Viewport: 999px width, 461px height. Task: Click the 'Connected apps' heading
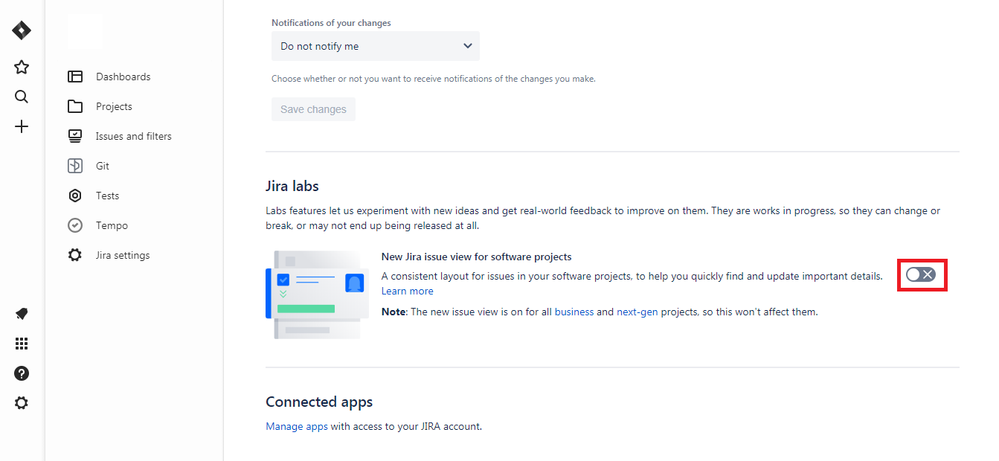pyautogui.click(x=319, y=402)
